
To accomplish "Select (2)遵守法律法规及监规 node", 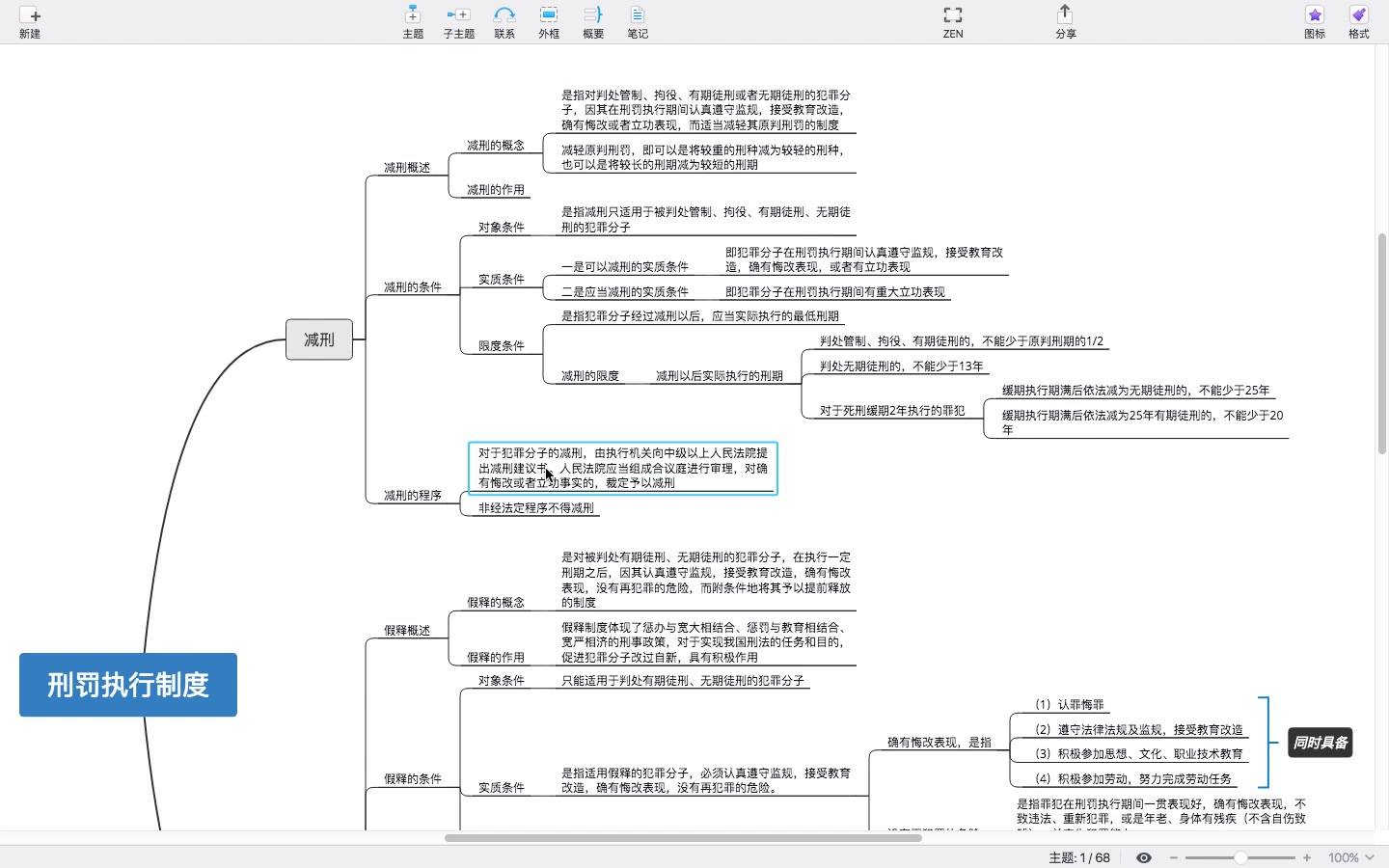I will click(x=1139, y=730).
